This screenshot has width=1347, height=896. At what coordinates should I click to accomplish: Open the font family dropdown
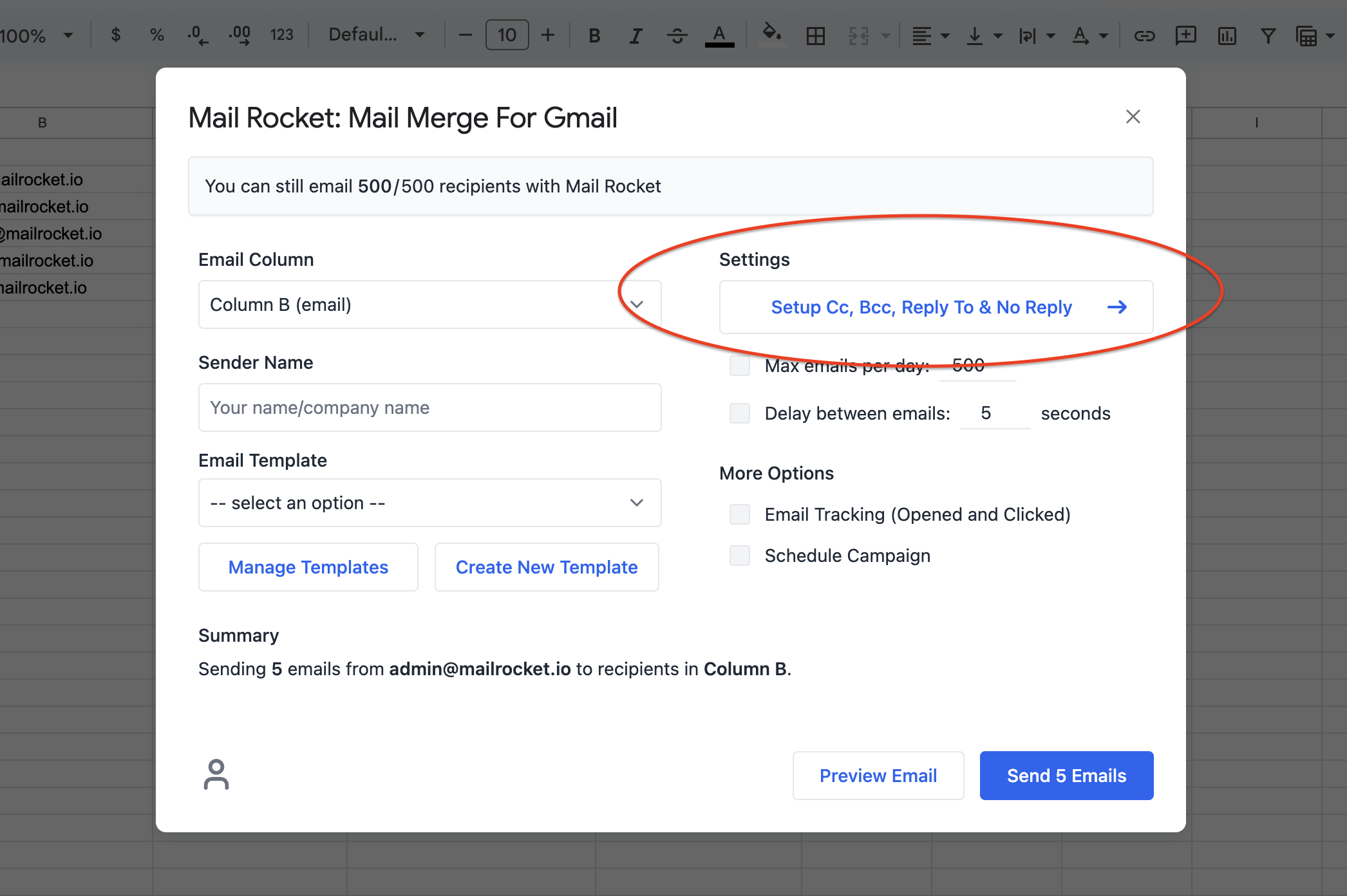click(x=376, y=35)
